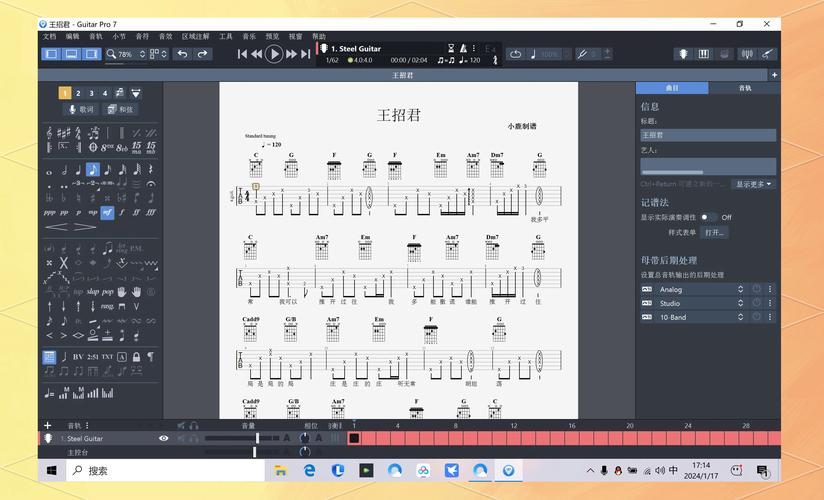This screenshot has width=824, height=500.
Task: Add a fermata symbol
Action: pos(151,184)
